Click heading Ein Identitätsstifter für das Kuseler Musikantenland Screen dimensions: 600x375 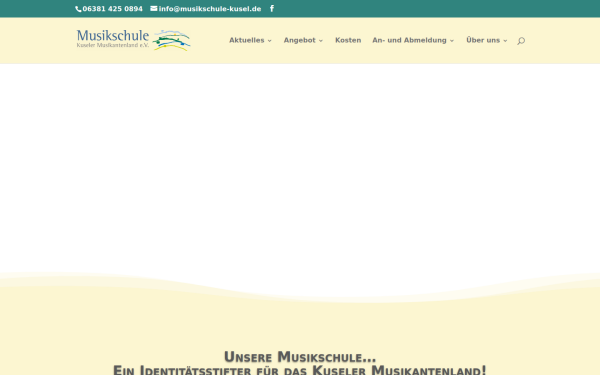click(300, 370)
